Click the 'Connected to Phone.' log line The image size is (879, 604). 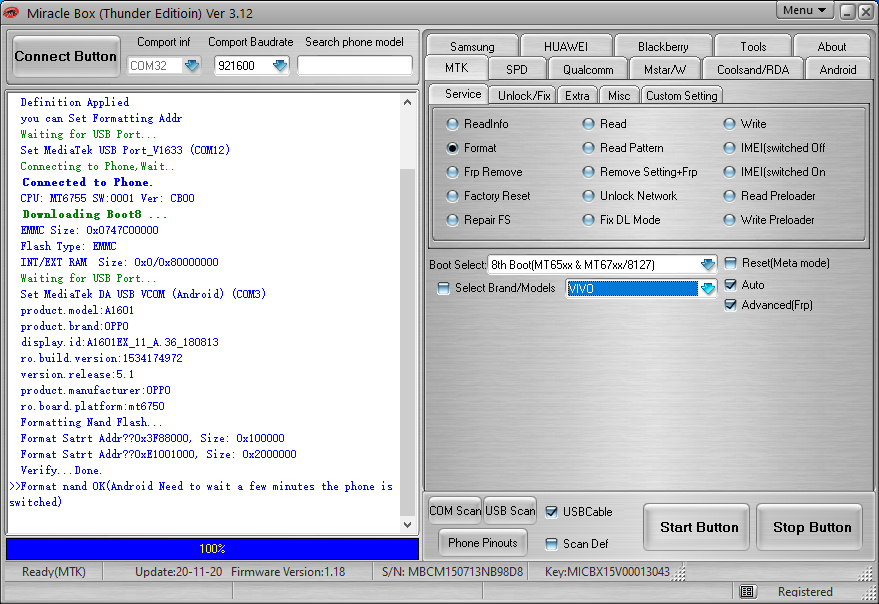pos(87,182)
